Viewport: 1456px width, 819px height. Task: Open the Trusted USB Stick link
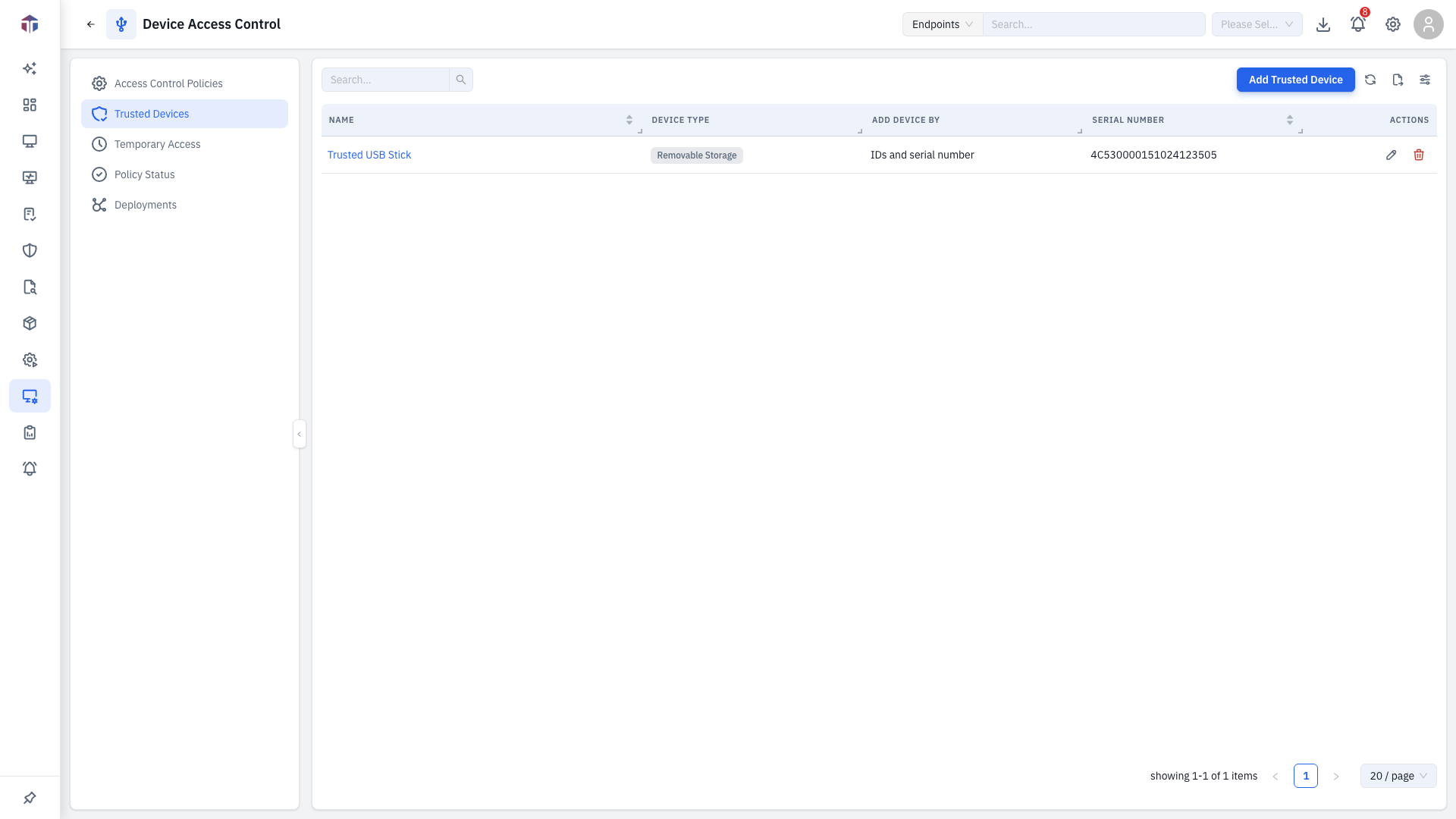tap(369, 155)
